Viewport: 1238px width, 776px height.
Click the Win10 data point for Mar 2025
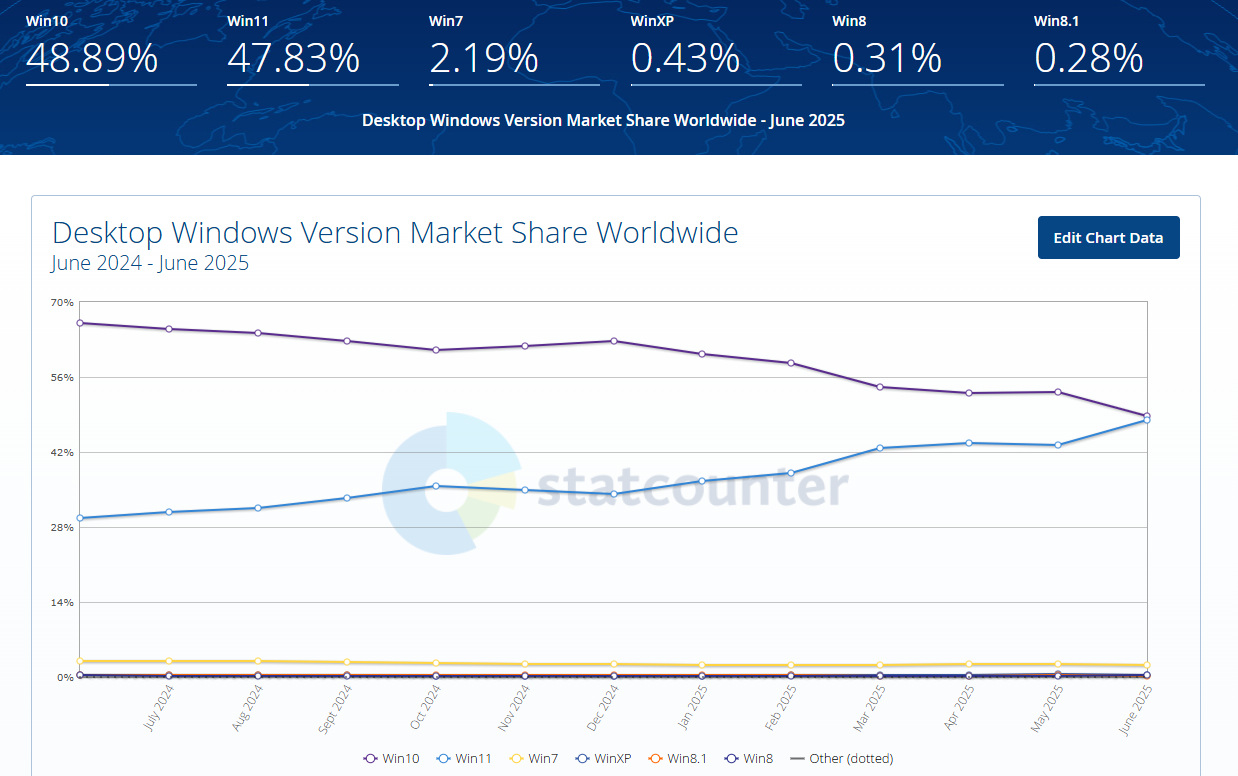tap(880, 387)
